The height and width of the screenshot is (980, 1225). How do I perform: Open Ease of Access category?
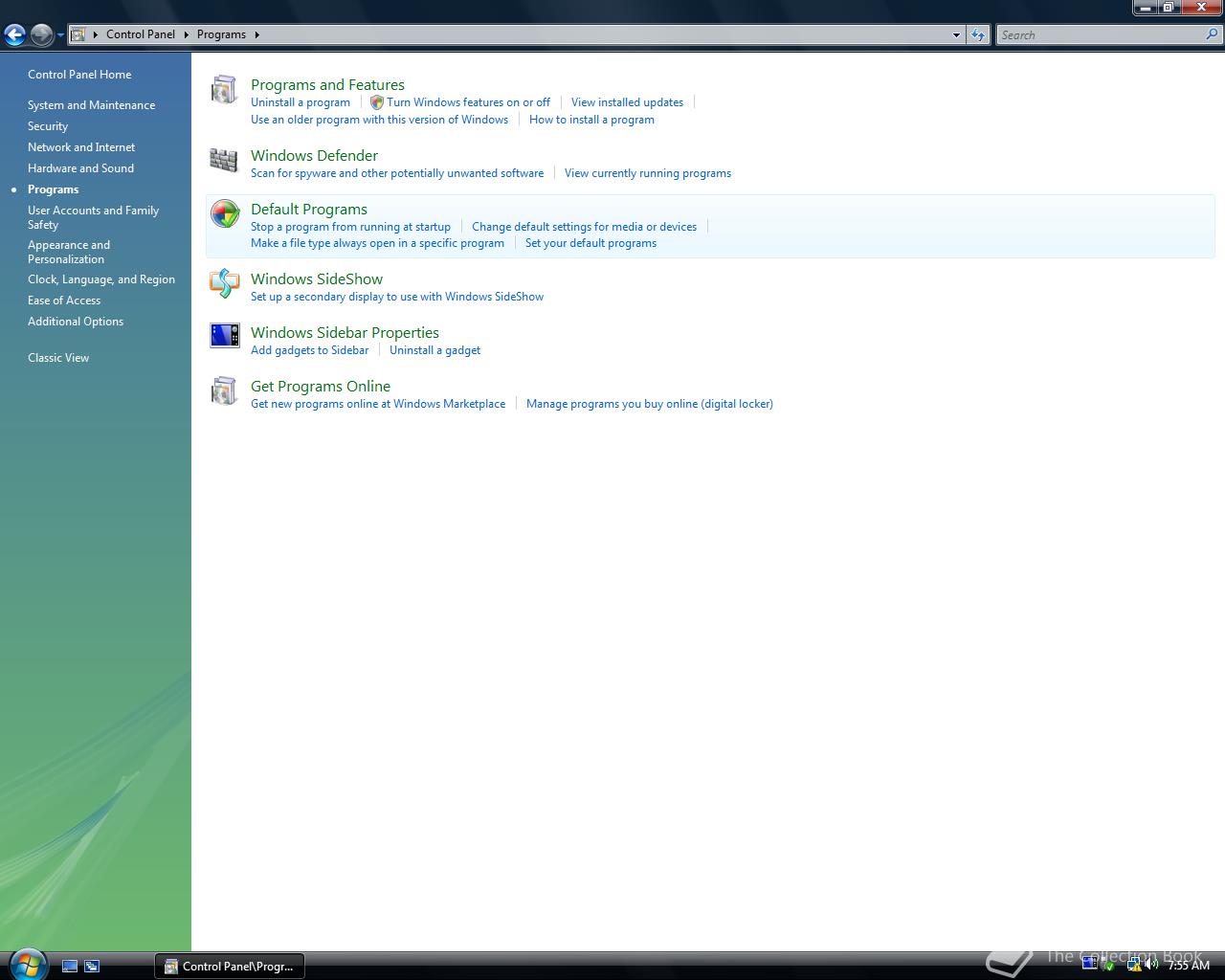pos(64,301)
